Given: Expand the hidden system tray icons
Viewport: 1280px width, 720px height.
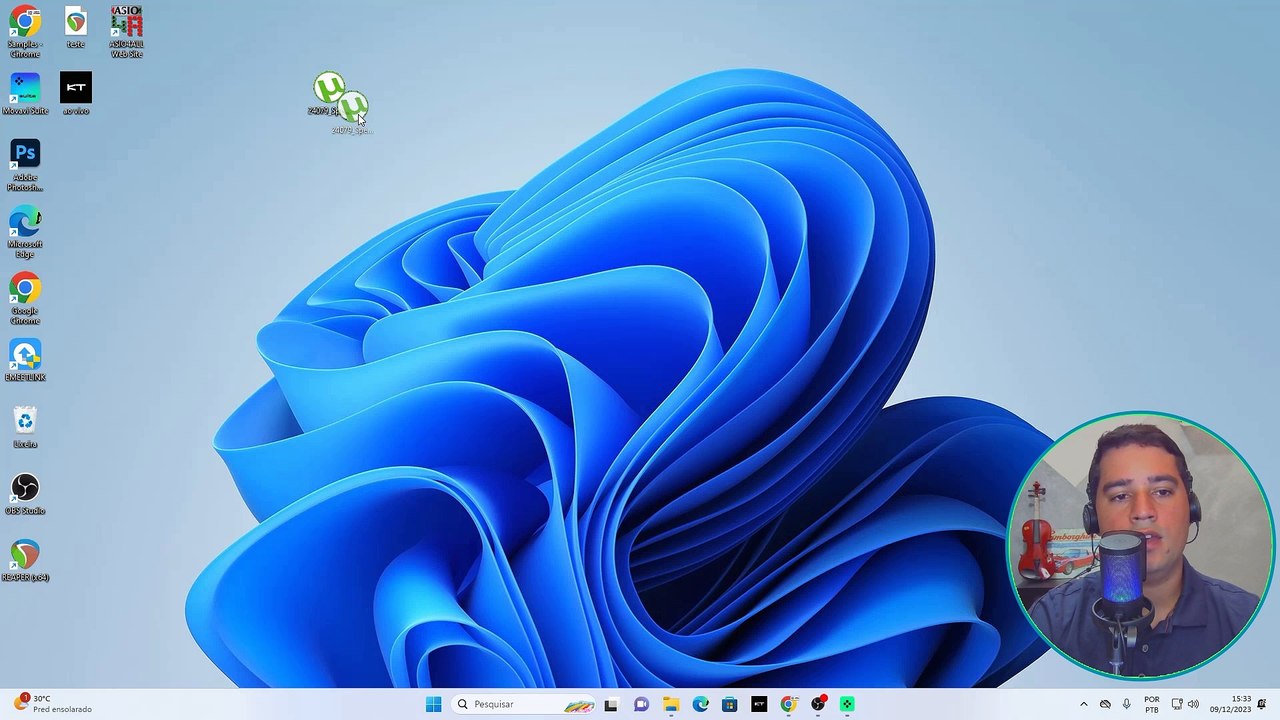Looking at the screenshot, I should (1083, 704).
